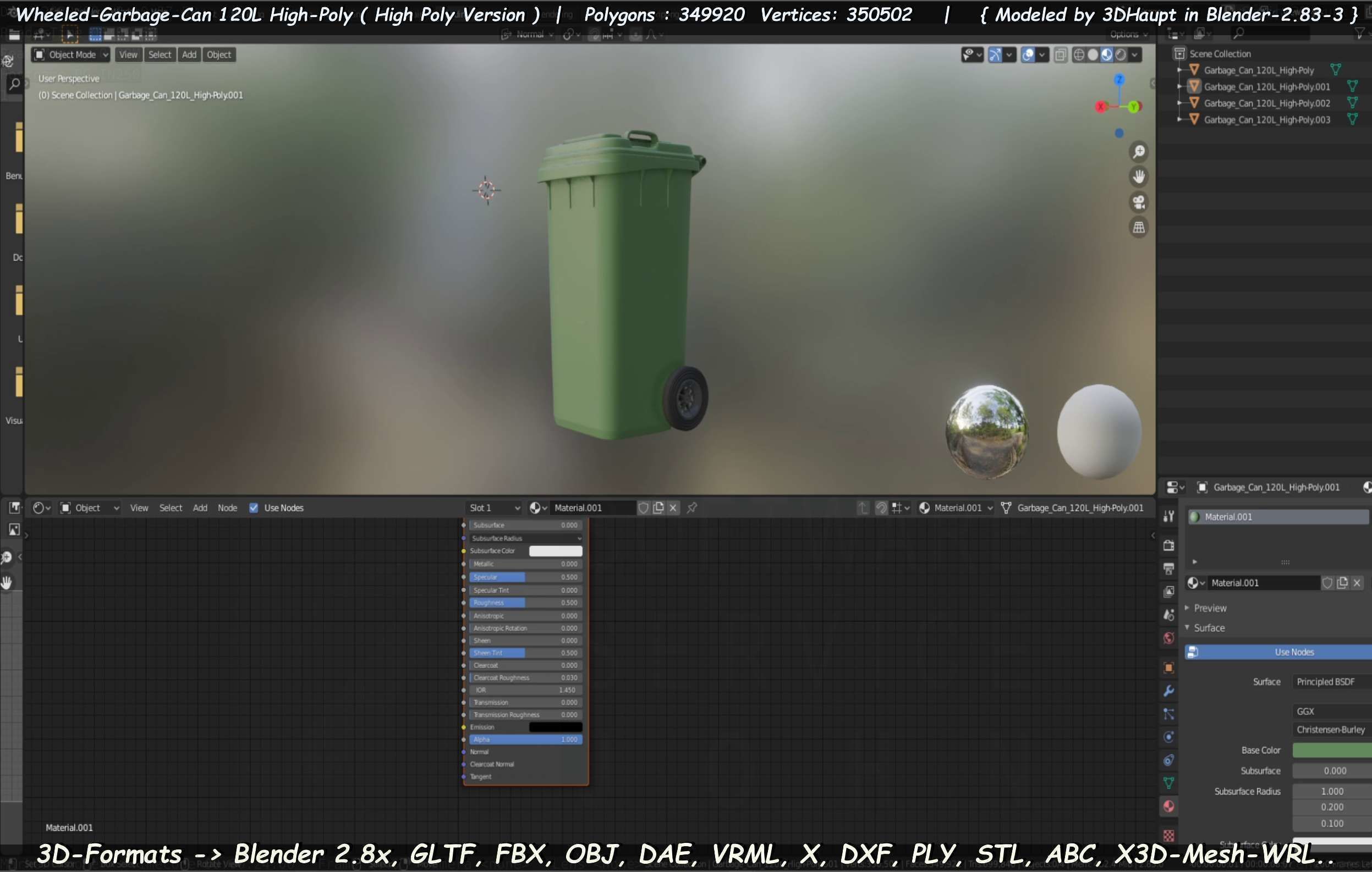Open viewport shading options dropdown arrow

tap(1134, 54)
